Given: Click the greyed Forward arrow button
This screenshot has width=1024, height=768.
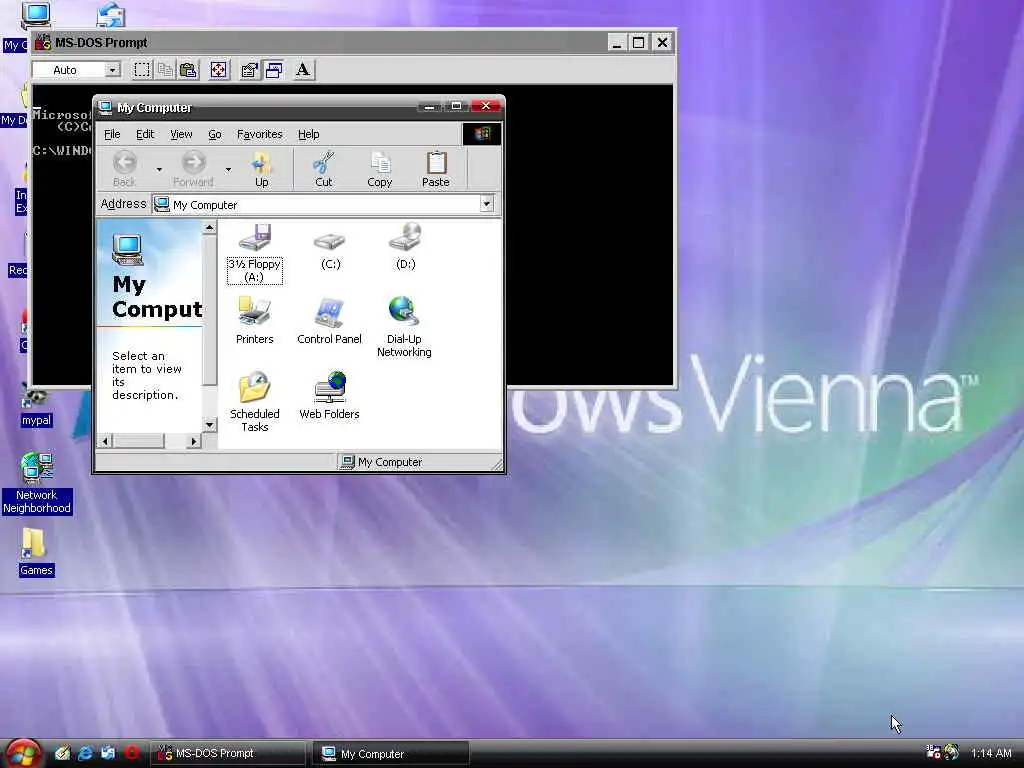Looking at the screenshot, I should (193, 169).
